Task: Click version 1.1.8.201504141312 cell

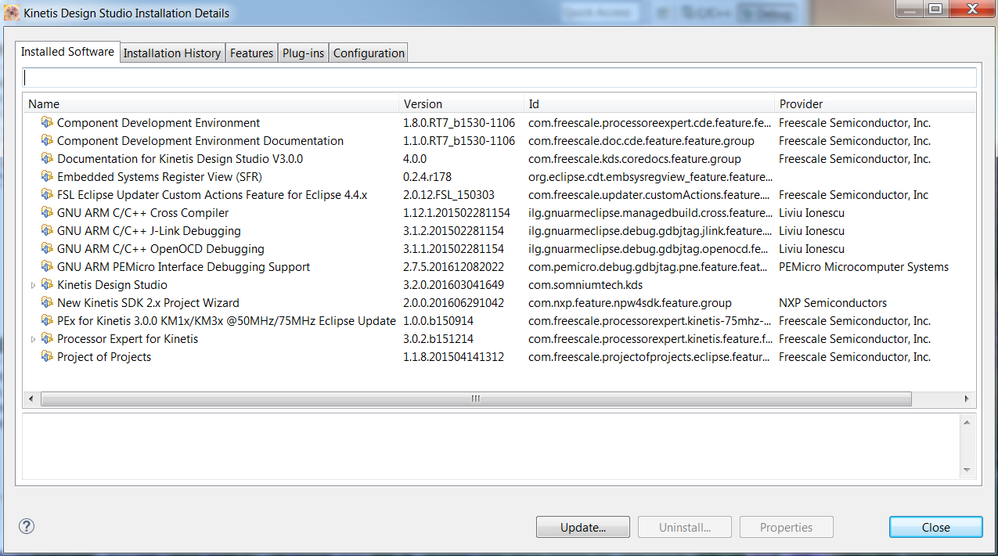Action: (x=453, y=356)
